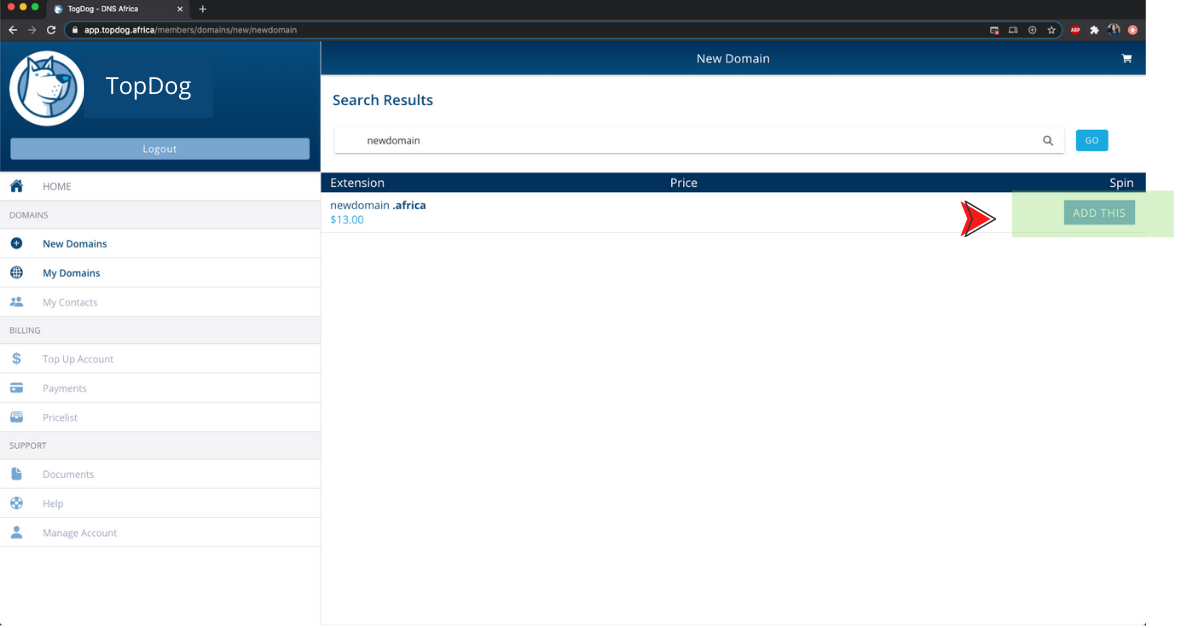The image size is (1200, 628).
Task: Open a new browser tab
Action: 203,9
